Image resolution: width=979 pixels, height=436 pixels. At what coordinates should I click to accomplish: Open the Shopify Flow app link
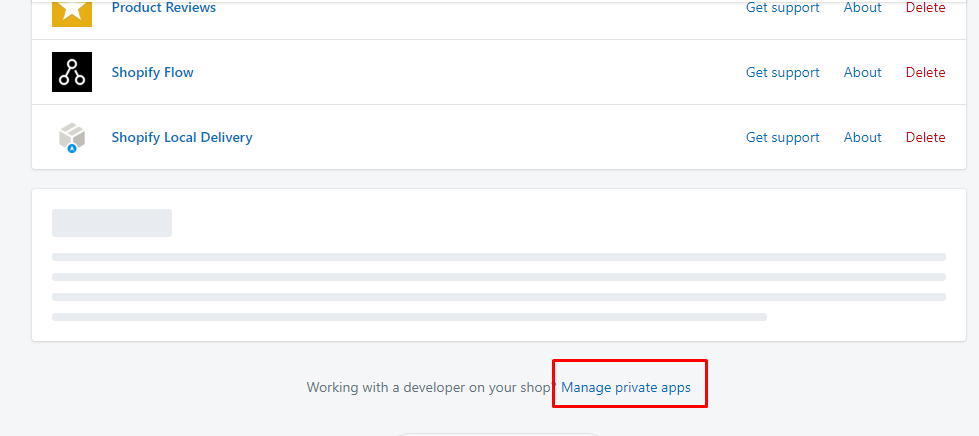click(152, 72)
